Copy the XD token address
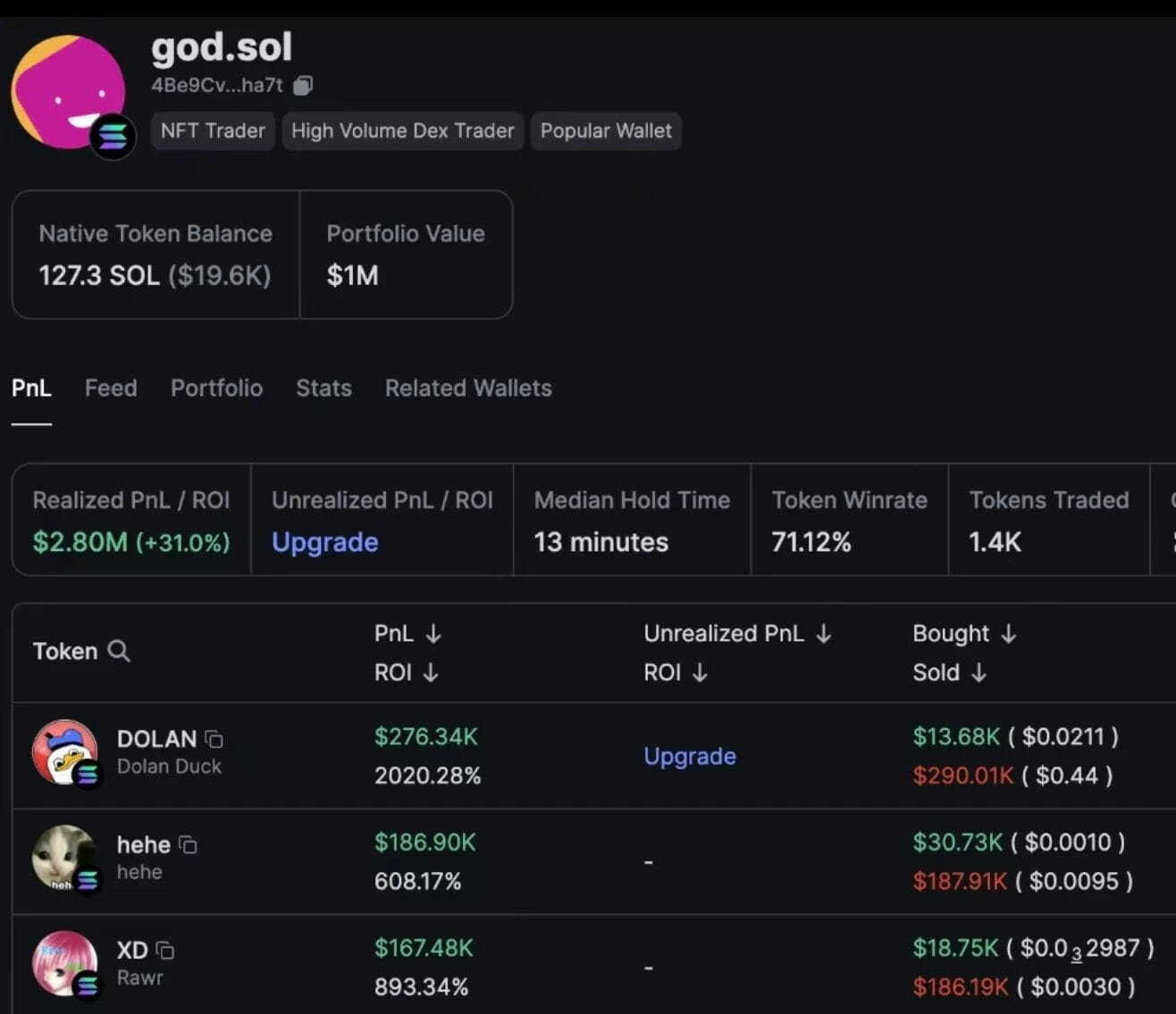This screenshot has width=1176, height=1014. point(165,950)
